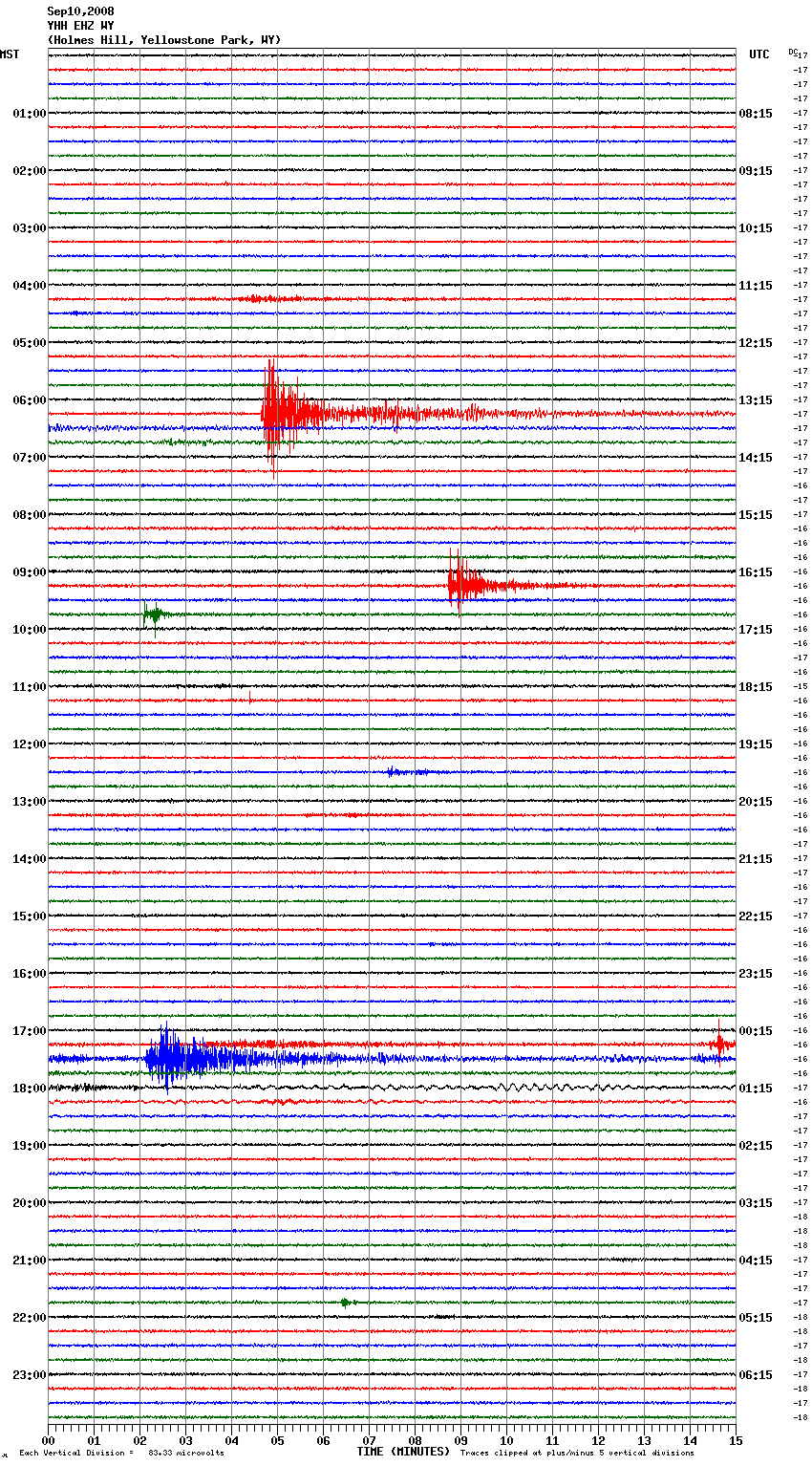Click minute 15 on bottom time axis
Image resolution: width=812 pixels, height=1466 pixels.
click(x=736, y=1440)
